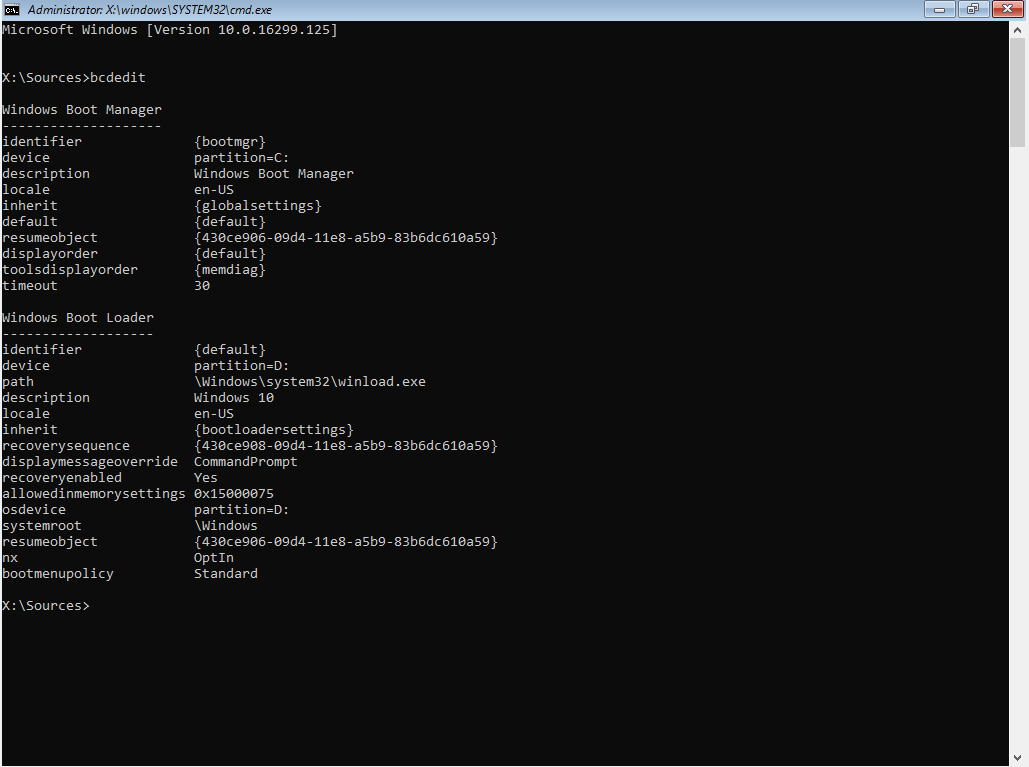The image size is (1029, 767).
Task: Click the vertical scrollbar down arrow
Action: tap(1018, 757)
